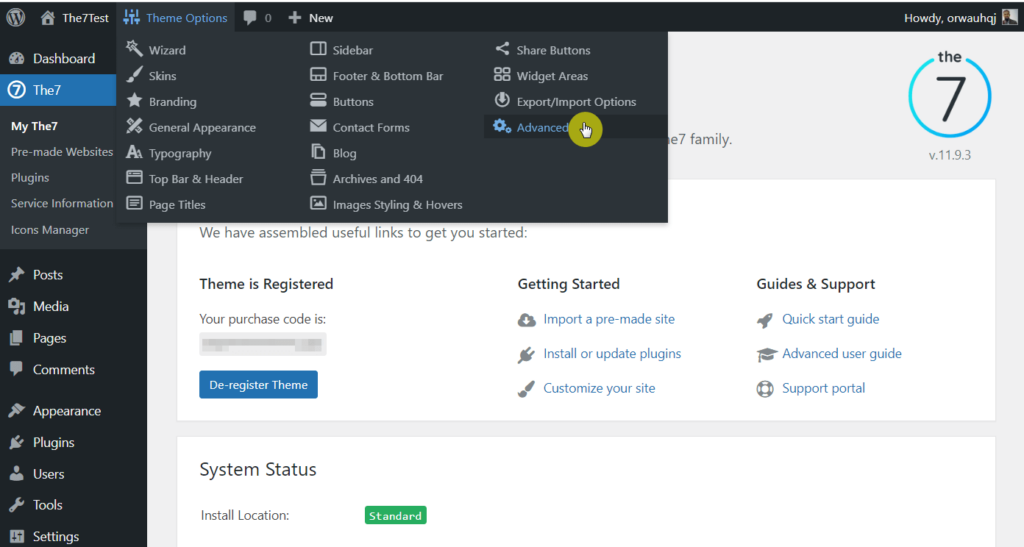This screenshot has width=1024, height=547.
Task: Click the plus icon next to New
Action: (295, 18)
